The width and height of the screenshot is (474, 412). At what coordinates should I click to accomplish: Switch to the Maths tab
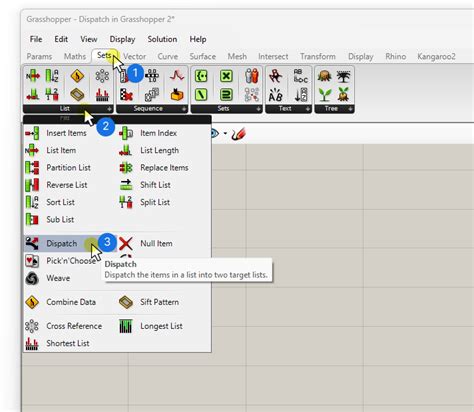point(75,56)
